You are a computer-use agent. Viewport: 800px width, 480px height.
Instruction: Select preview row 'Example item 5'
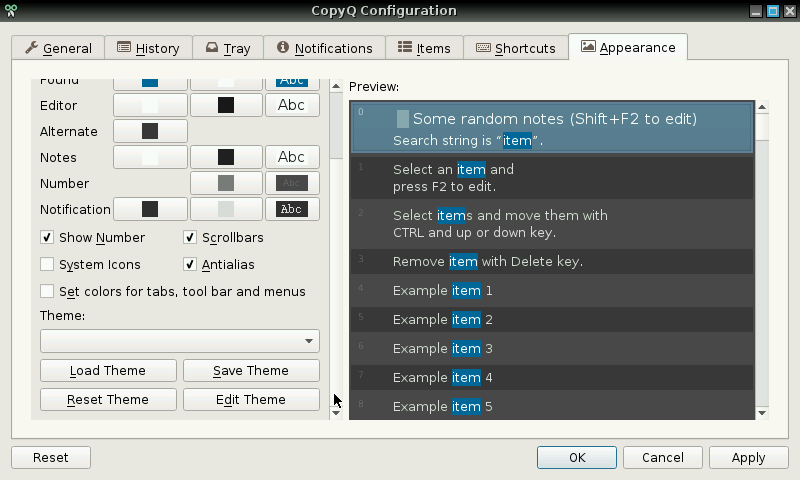pos(552,406)
